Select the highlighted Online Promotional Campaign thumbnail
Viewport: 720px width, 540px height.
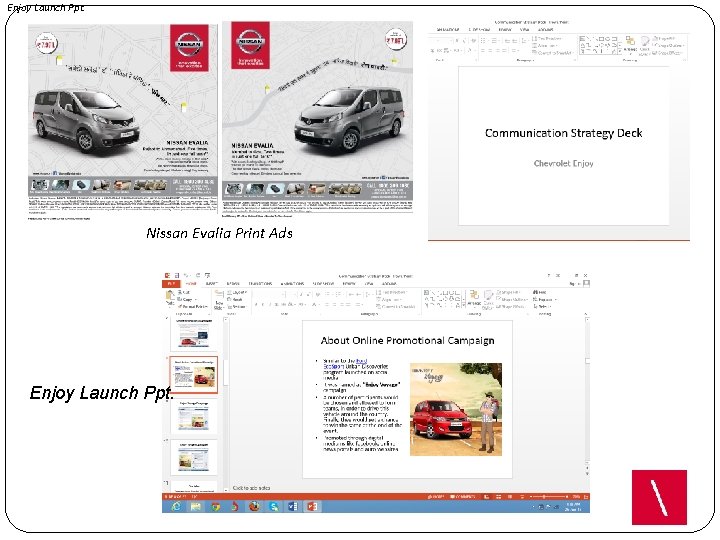[x=194, y=375]
